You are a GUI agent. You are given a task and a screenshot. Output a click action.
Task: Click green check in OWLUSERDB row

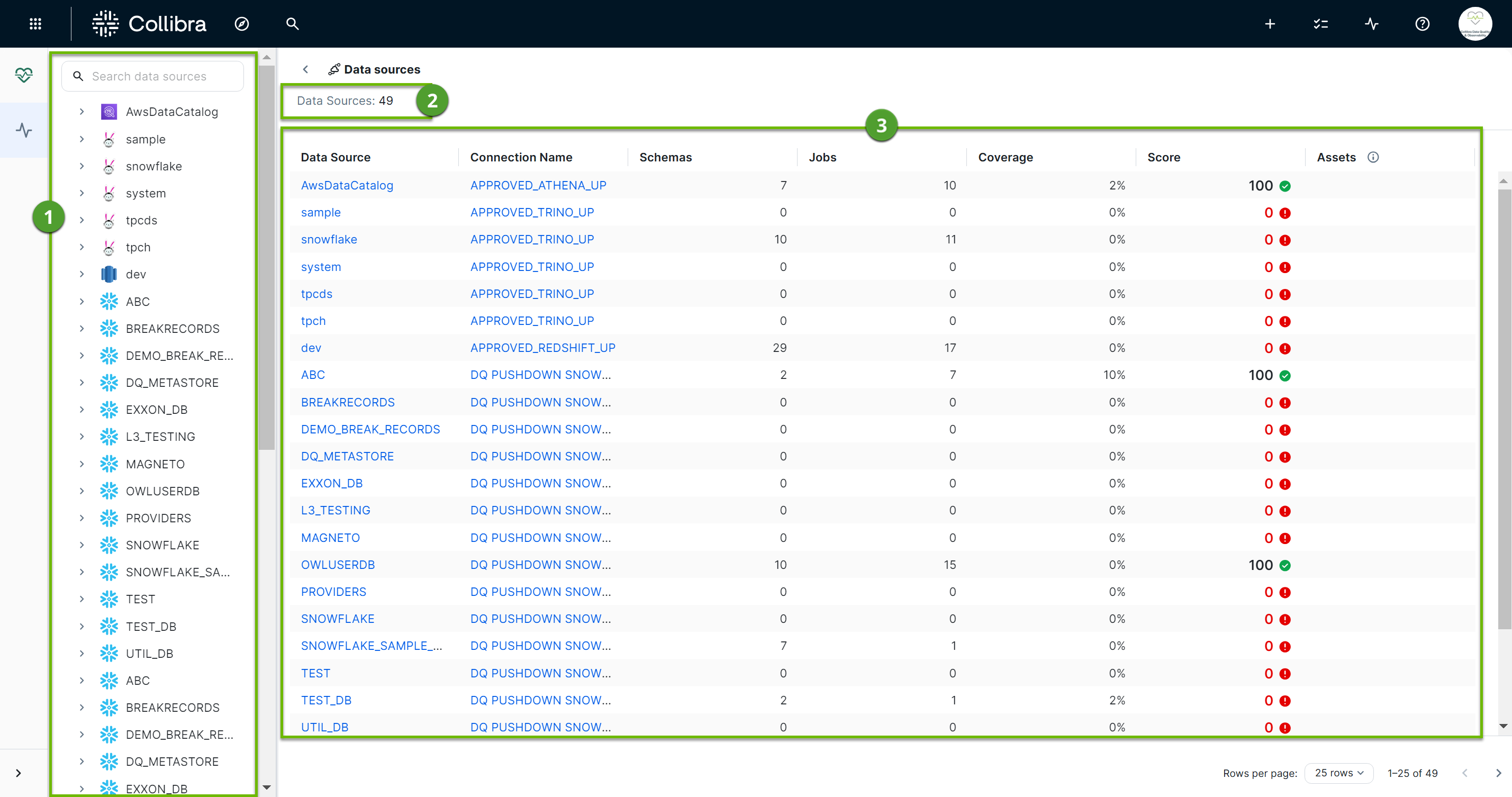pyautogui.click(x=1285, y=565)
